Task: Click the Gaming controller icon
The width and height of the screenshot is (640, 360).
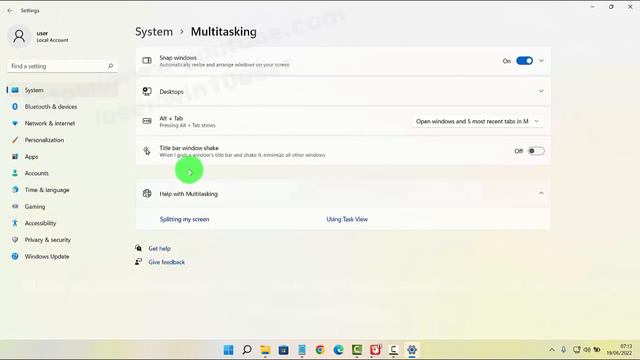Action: [15, 207]
